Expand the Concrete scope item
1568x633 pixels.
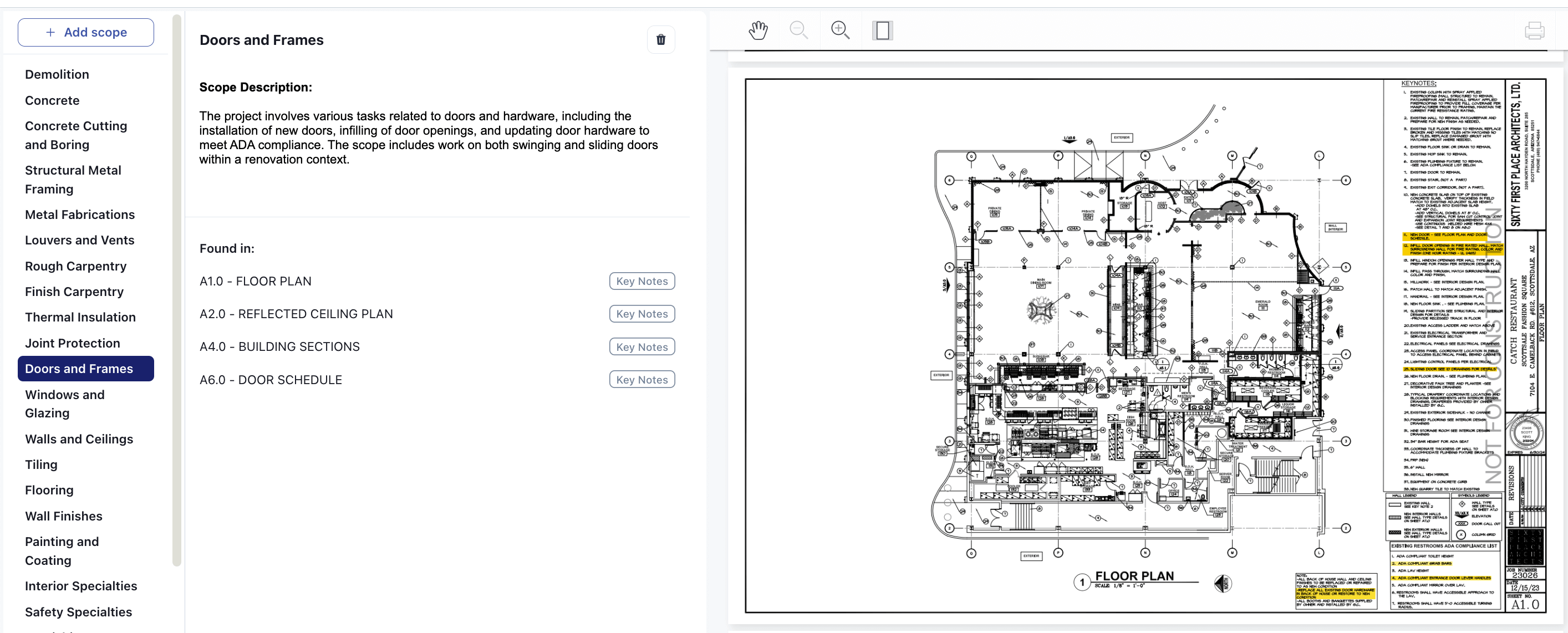point(52,99)
